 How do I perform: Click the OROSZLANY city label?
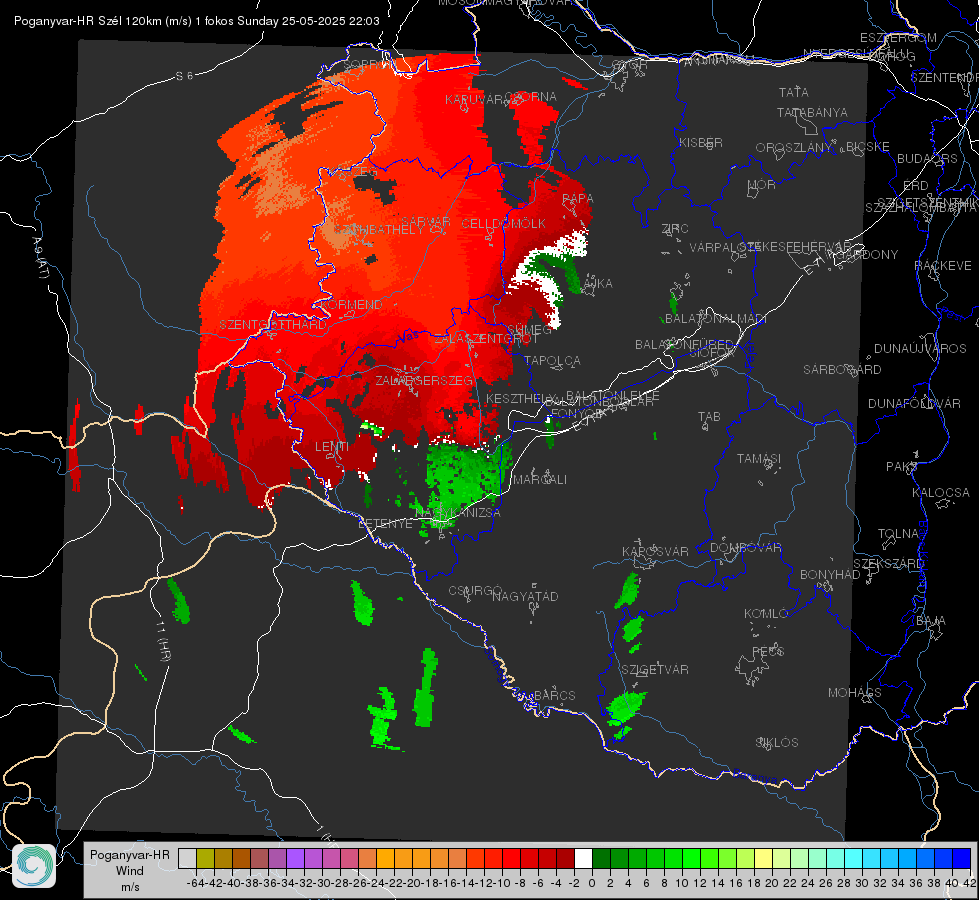pos(794,147)
